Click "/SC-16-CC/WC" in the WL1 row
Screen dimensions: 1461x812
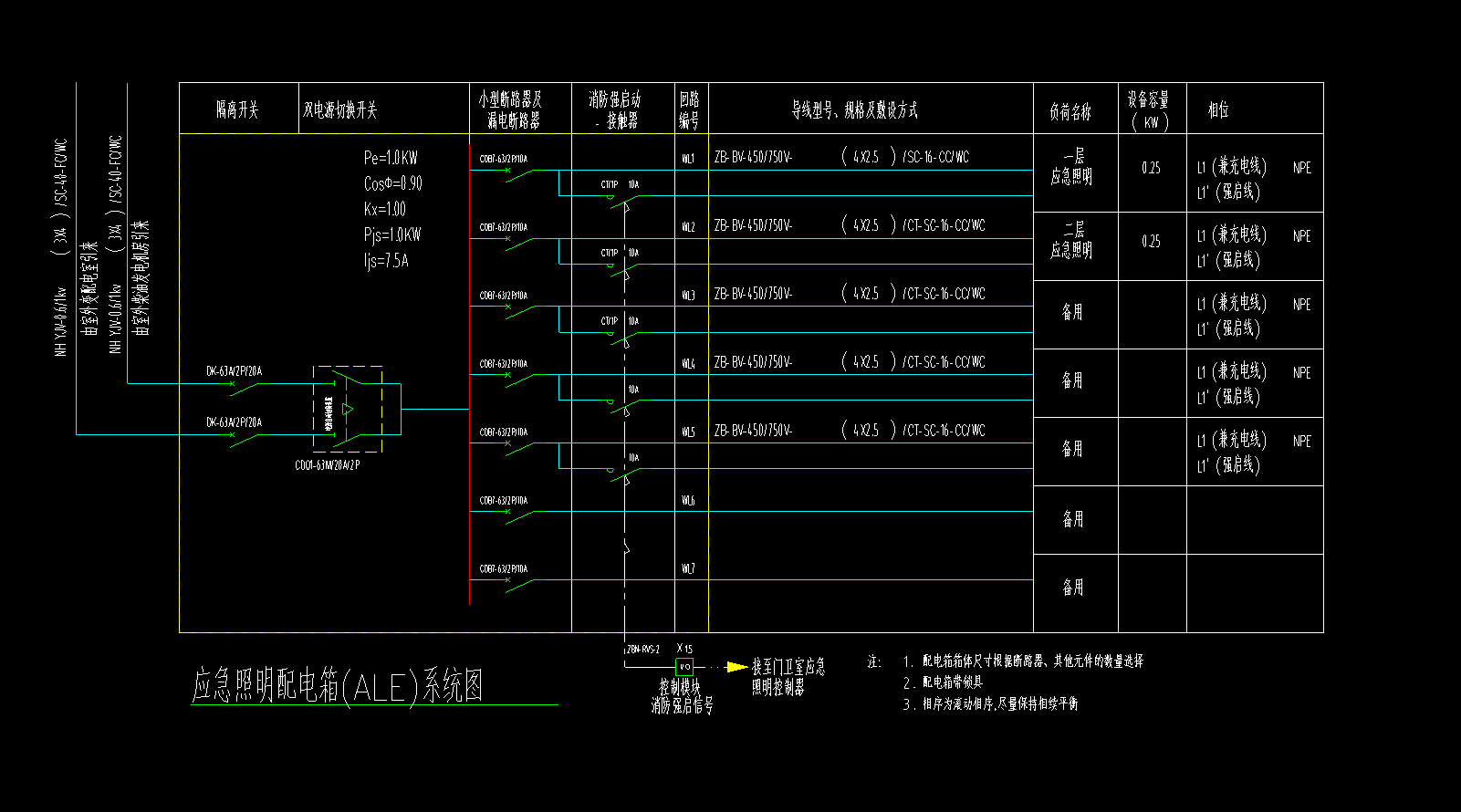(x=935, y=157)
